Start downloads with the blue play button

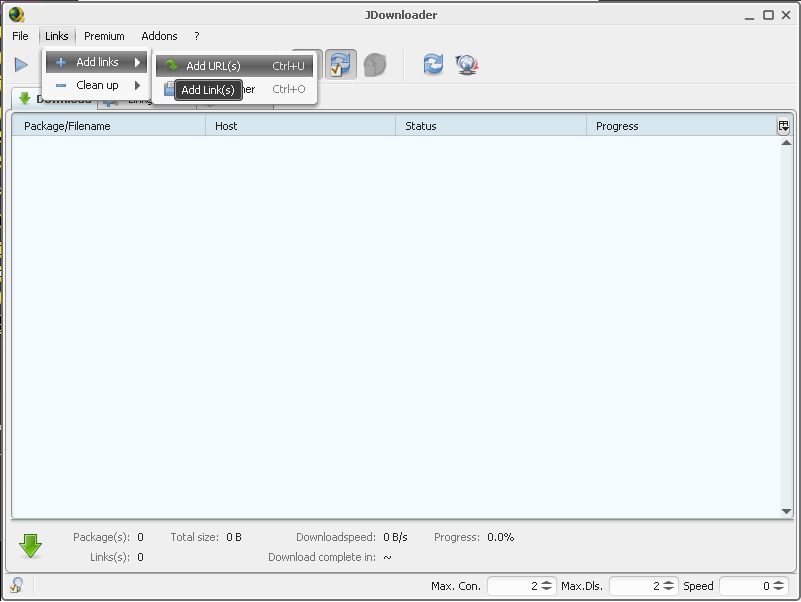(21, 65)
